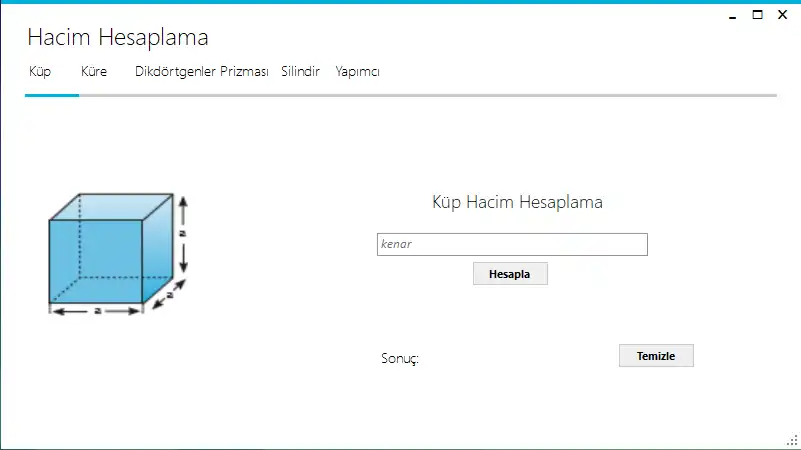Click the Hacim Hesaplama window title

pyautogui.click(x=118, y=38)
